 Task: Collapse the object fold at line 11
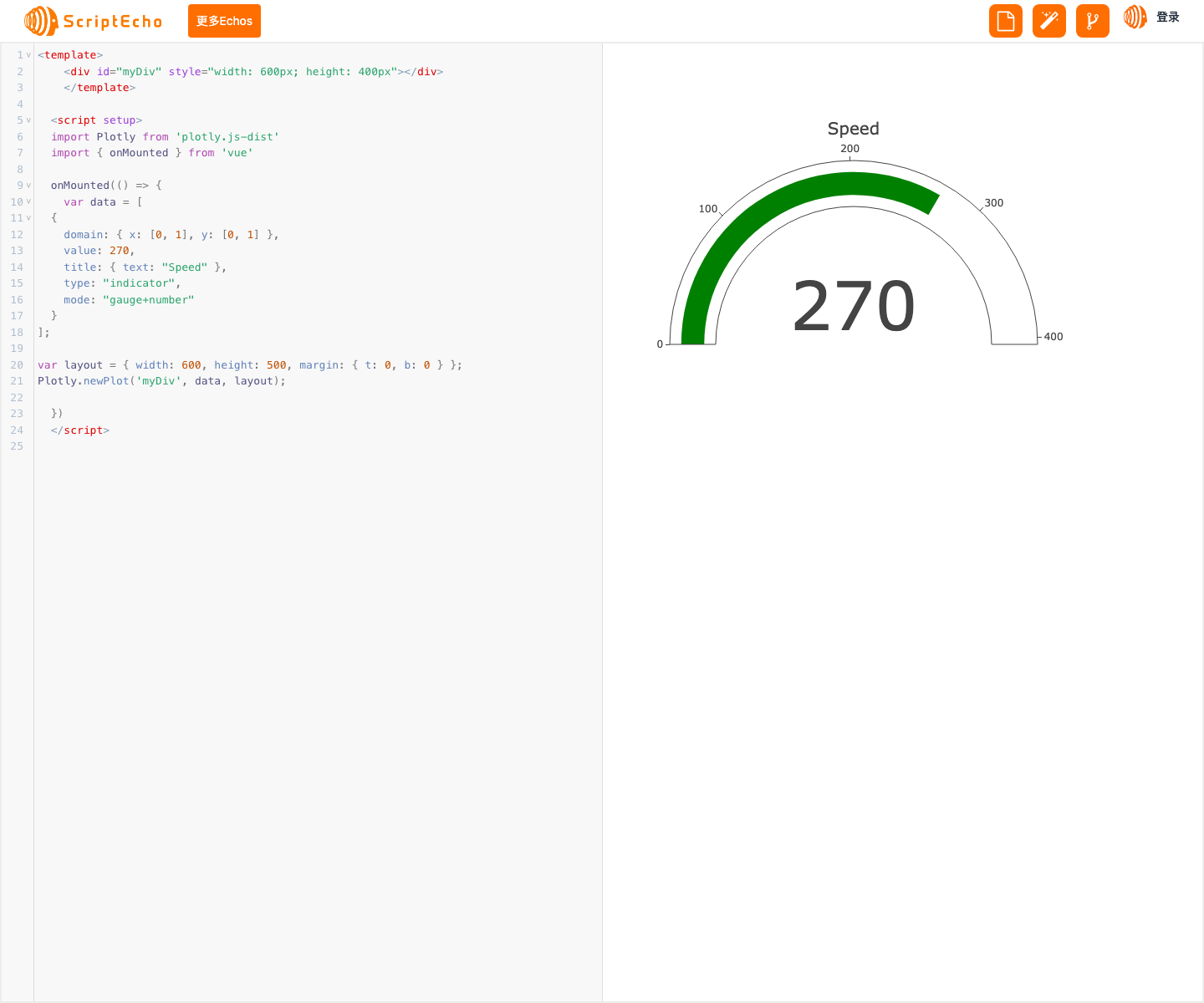pos(28,218)
